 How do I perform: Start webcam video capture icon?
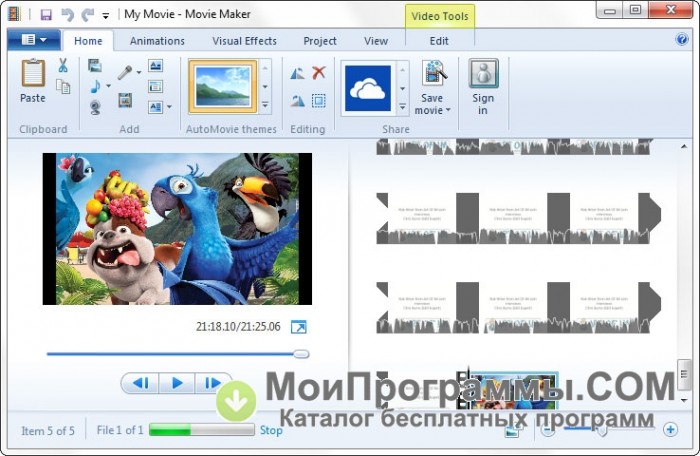click(x=95, y=107)
